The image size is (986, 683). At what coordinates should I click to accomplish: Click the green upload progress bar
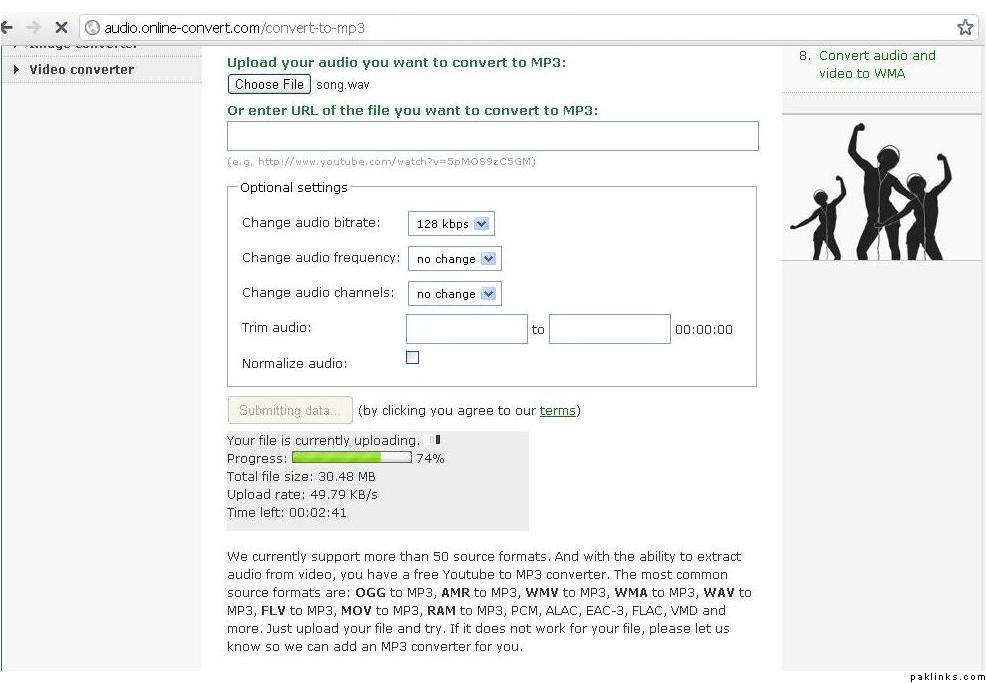(351, 458)
